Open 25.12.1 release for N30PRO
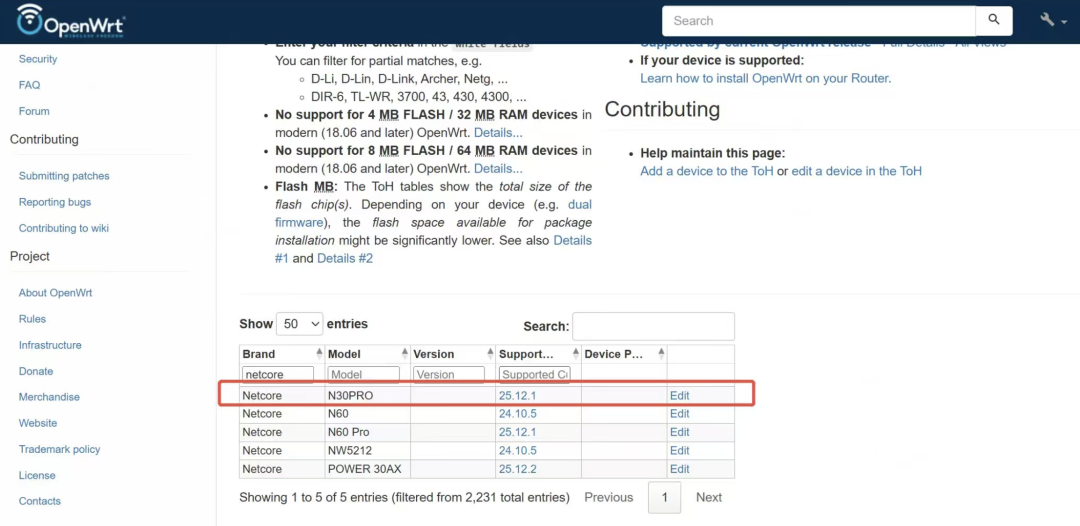This screenshot has width=1080, height=526. (517, 396)
